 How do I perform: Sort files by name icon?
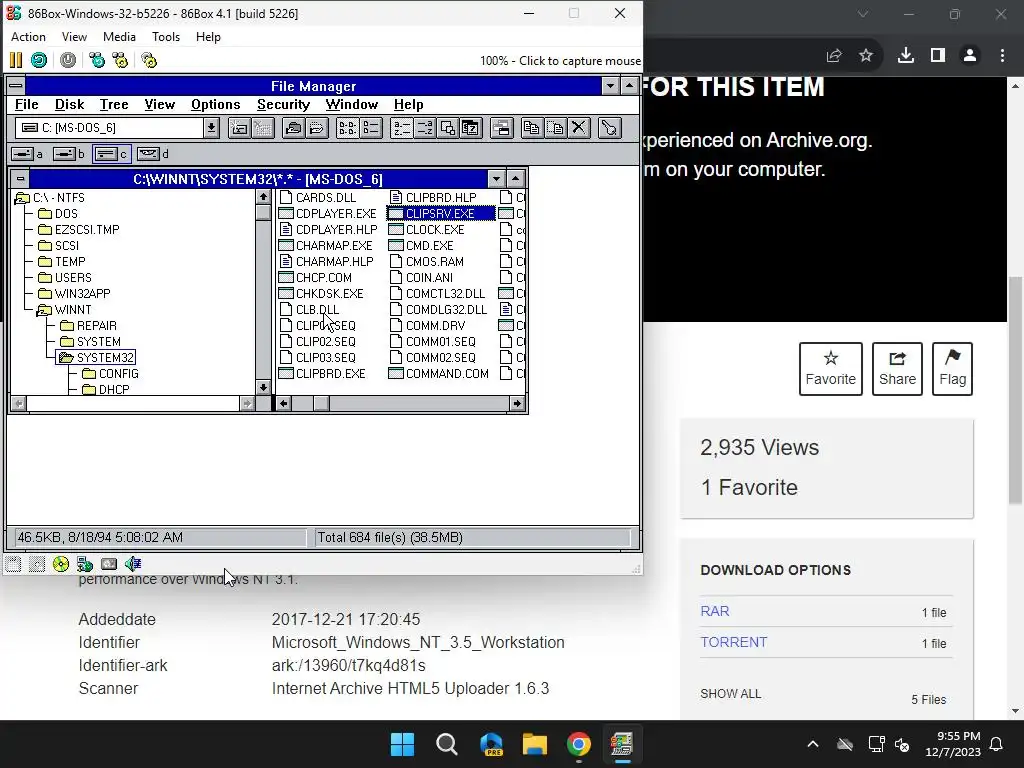click(402, 128)
